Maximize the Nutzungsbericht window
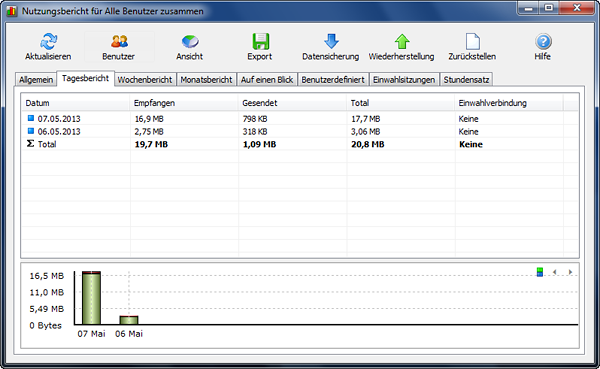The width and height of the screenshot is (600, 369). pyautogui.click(x=549, y=8)
